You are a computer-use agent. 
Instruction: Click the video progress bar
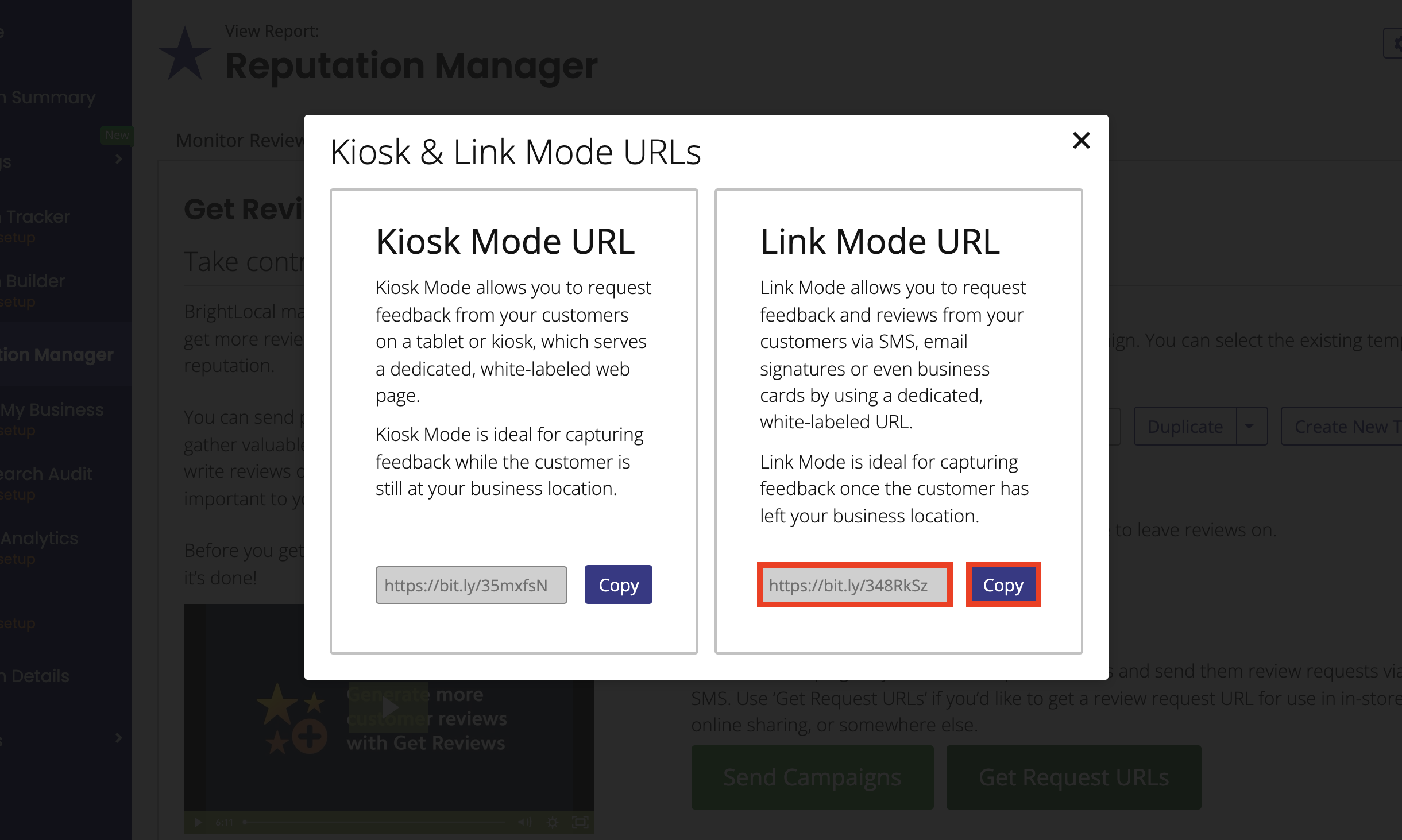(x=374, y=822)
